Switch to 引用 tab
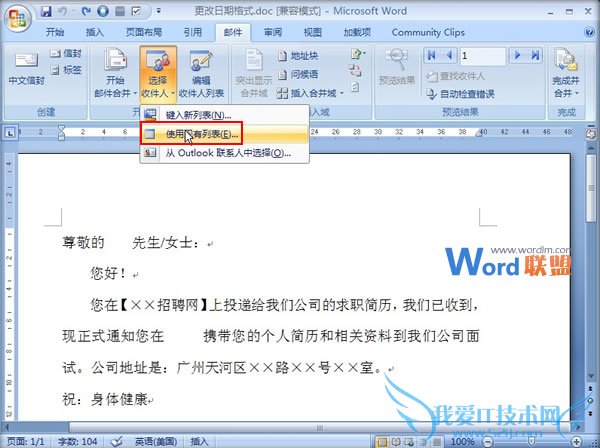Viewport: 600px width, 448px height. (x=192, y=32)
